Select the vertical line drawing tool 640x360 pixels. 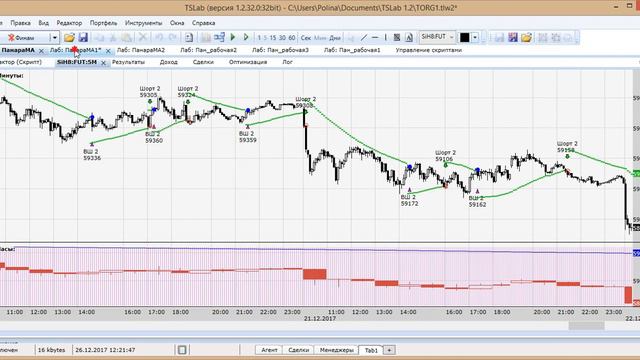point(385,38)
